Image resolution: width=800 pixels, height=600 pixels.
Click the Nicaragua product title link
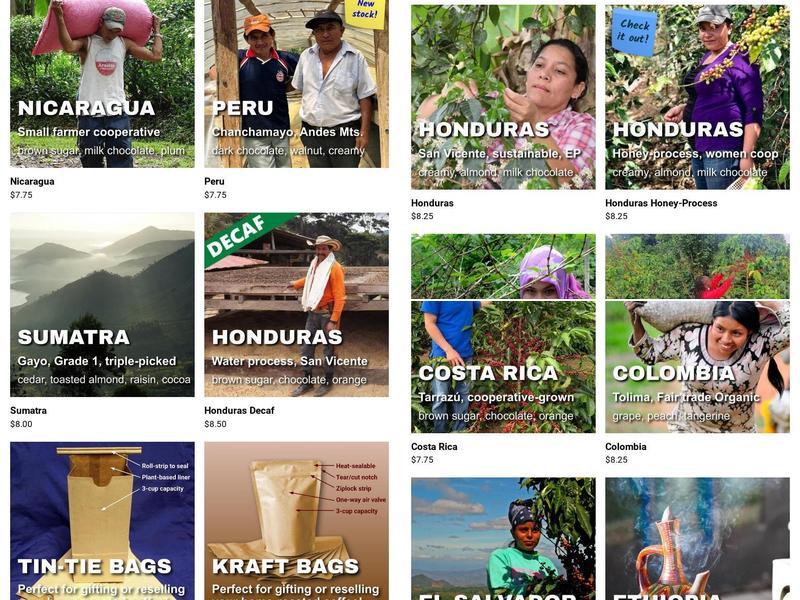(32, 181)
